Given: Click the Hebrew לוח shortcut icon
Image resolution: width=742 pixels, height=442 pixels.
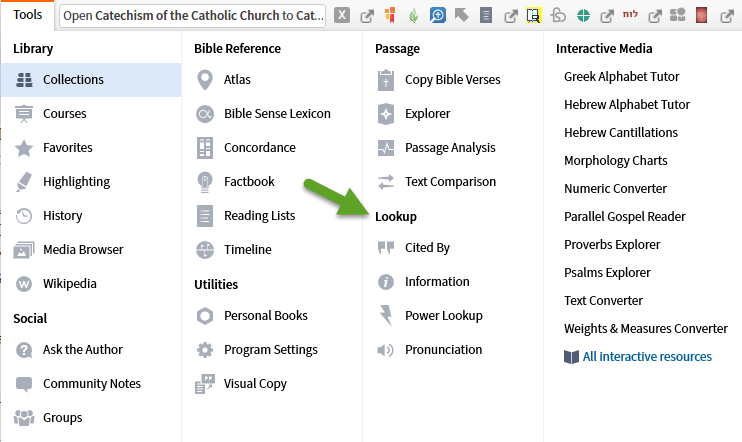Looking at the screenshot, I should (x=630, y=14).
